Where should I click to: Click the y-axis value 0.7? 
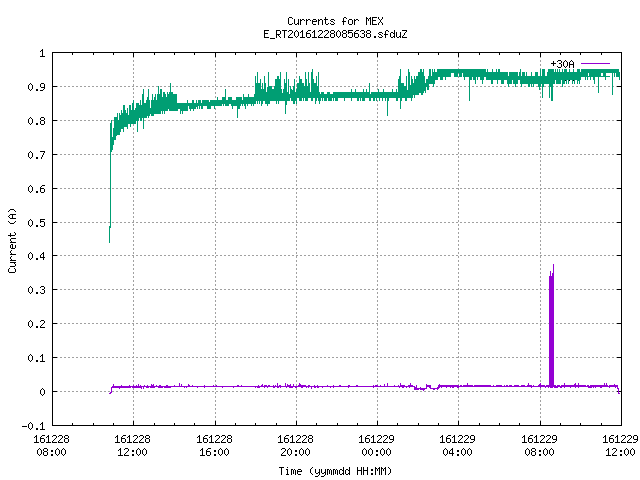pos(36,155)
